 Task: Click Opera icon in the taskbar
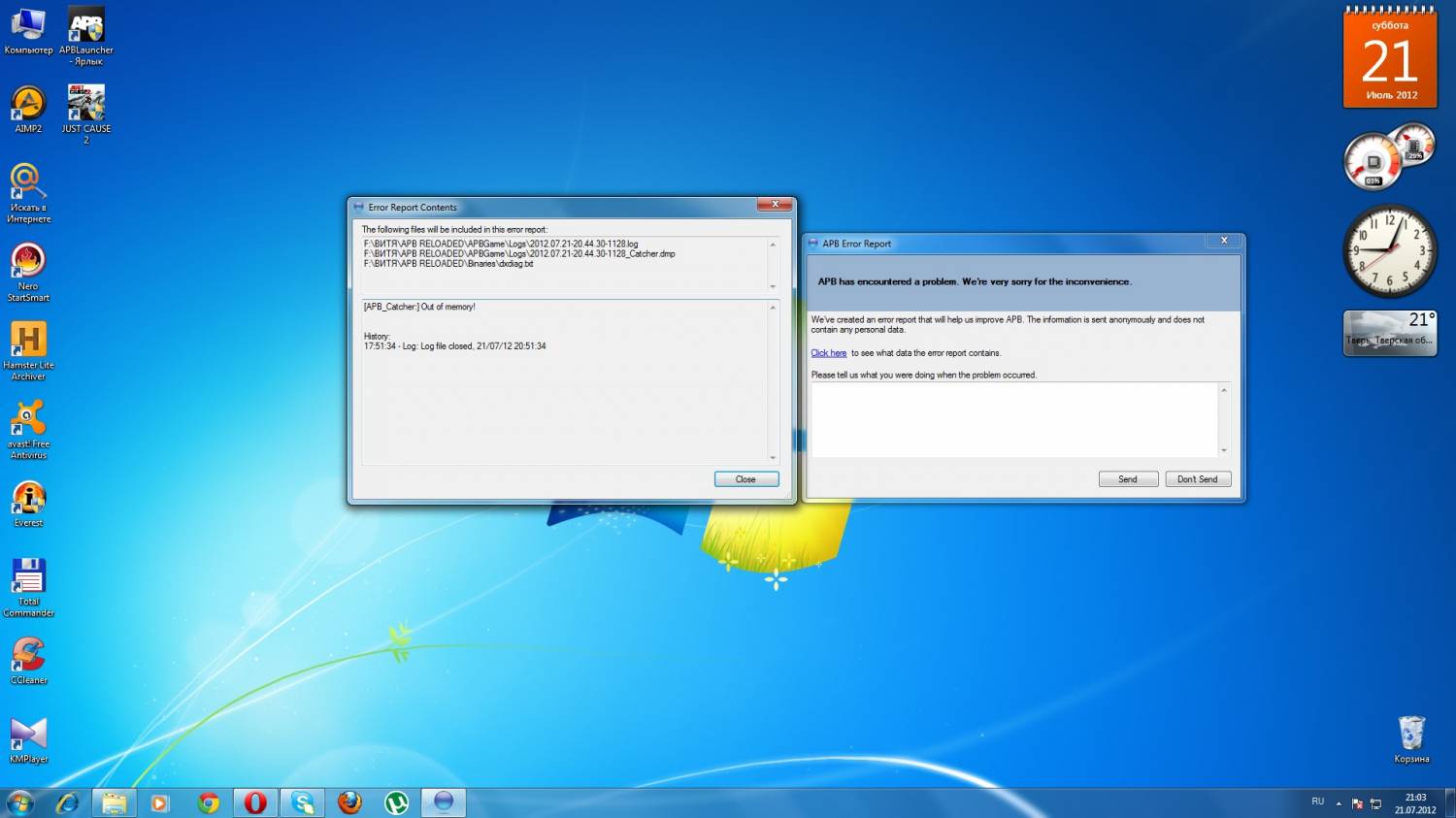[x=255, y=802]
